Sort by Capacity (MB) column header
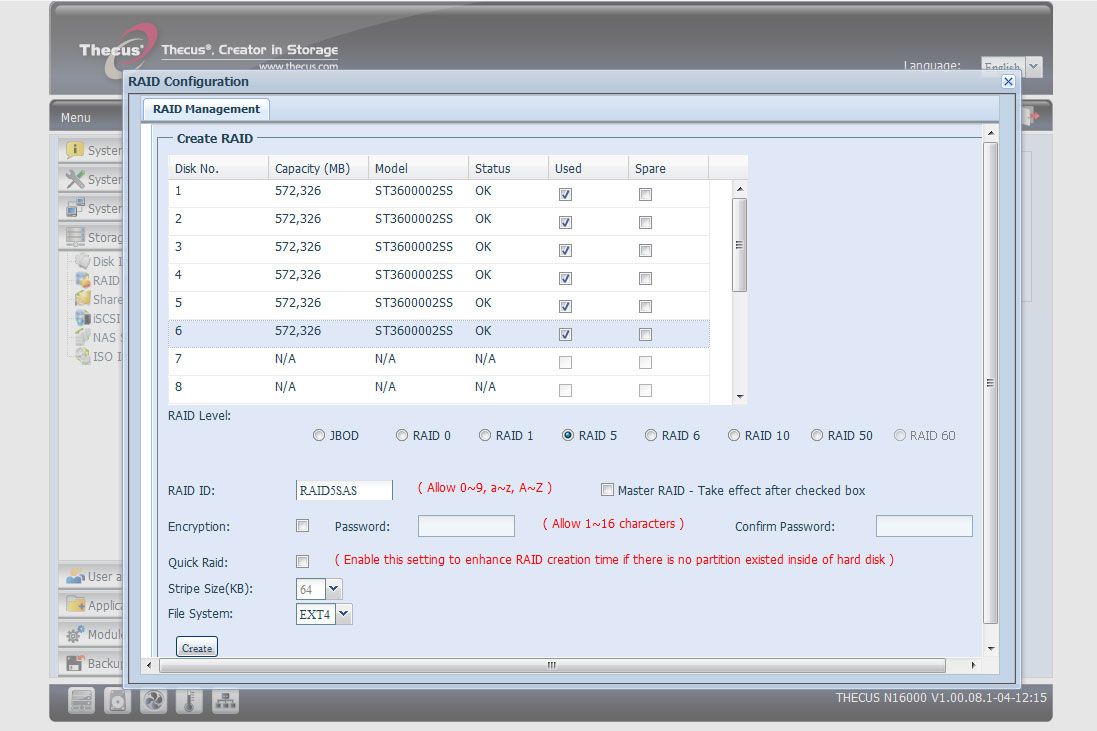The height and width of the screenshot is (731, 1097). 318,168
